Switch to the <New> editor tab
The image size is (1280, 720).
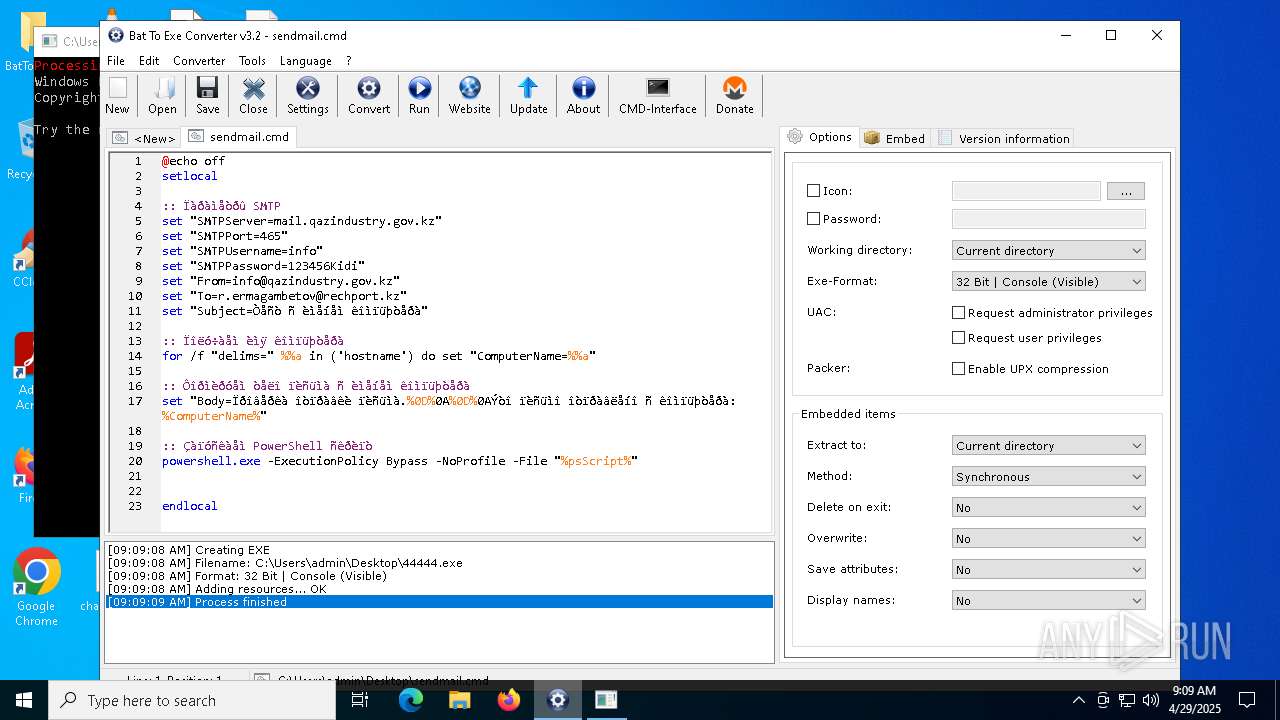coord(144,138)
